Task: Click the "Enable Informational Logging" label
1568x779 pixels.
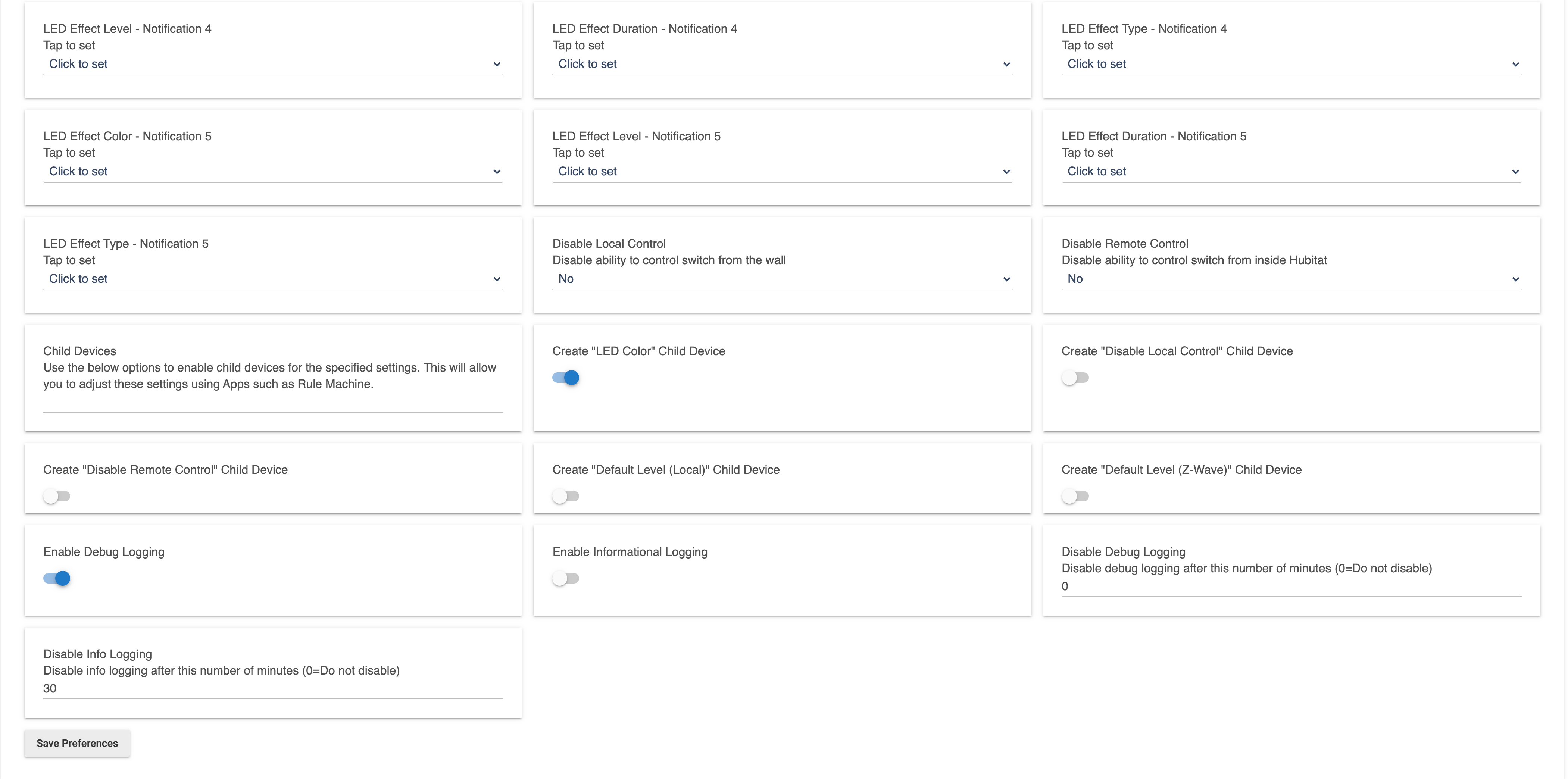Action: [630, 552]
